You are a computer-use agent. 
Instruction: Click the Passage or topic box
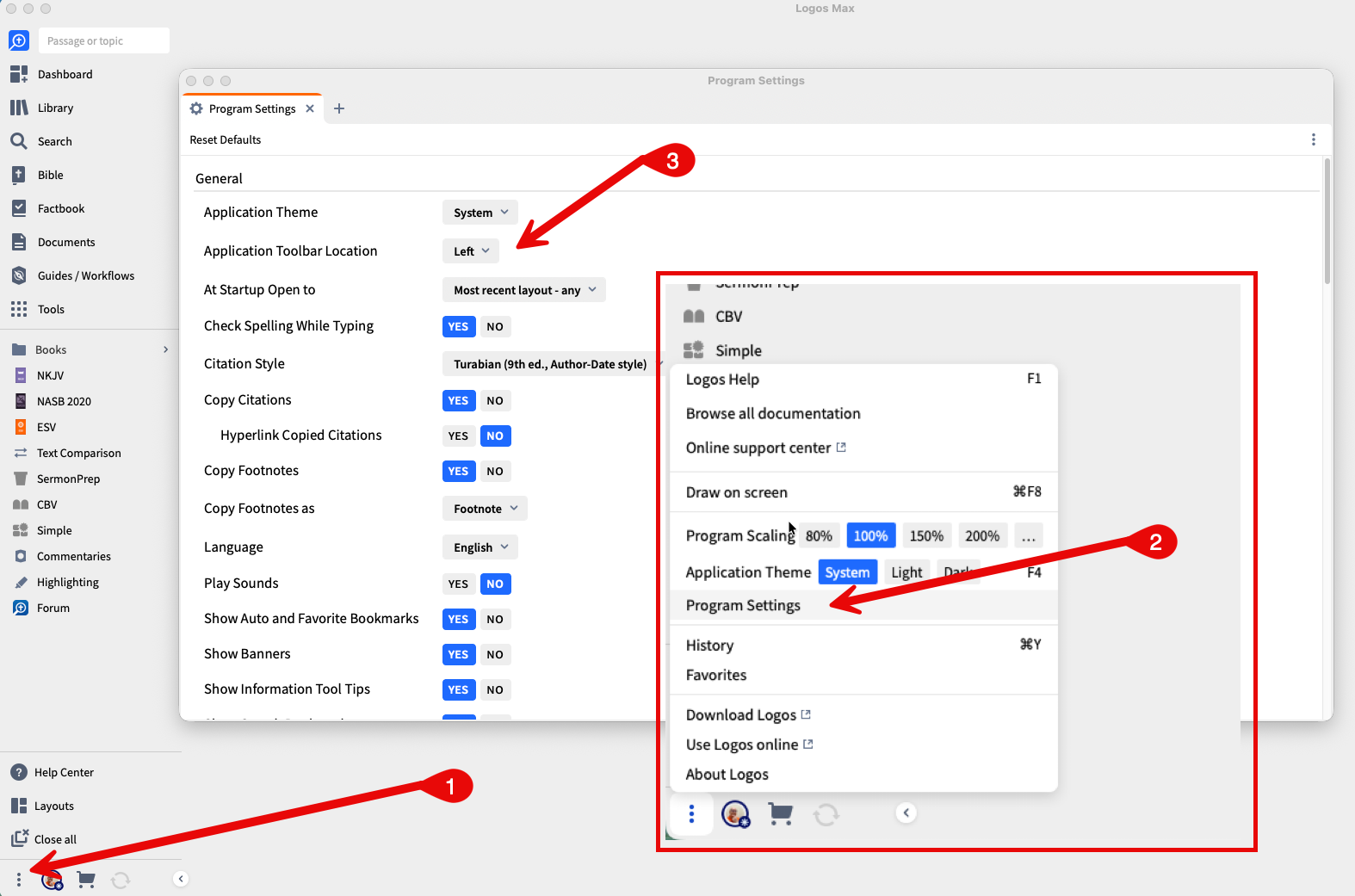tap(104, 40)
